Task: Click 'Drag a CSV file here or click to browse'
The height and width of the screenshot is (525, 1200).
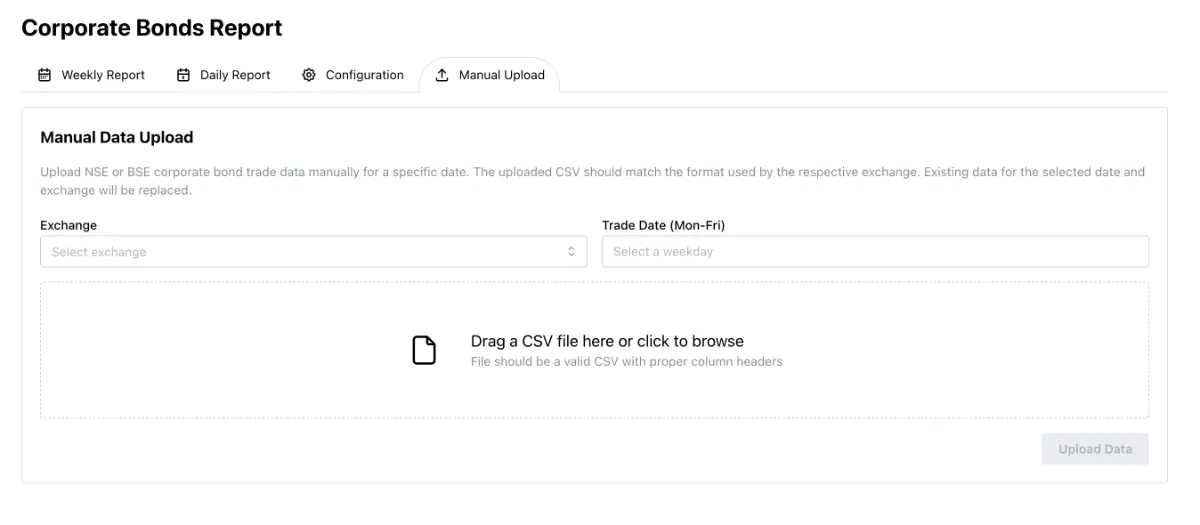Action: (607, 341)
